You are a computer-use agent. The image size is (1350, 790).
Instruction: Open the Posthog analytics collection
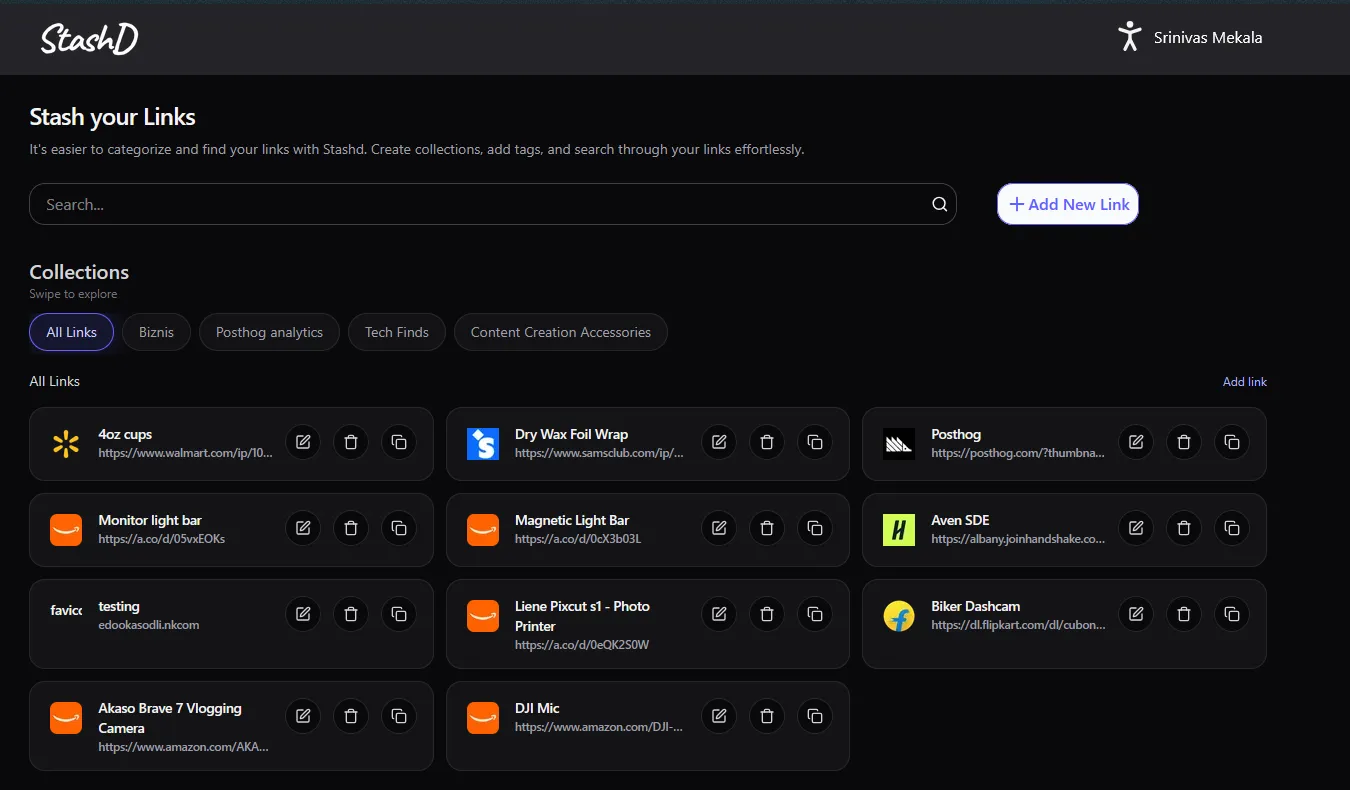tap(269, 332)
